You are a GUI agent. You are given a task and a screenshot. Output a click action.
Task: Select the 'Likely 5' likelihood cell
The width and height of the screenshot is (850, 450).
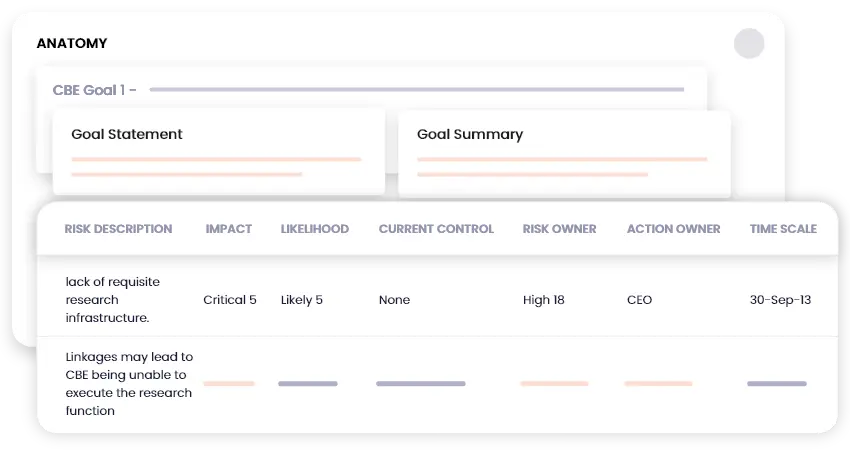pos(302,300)
